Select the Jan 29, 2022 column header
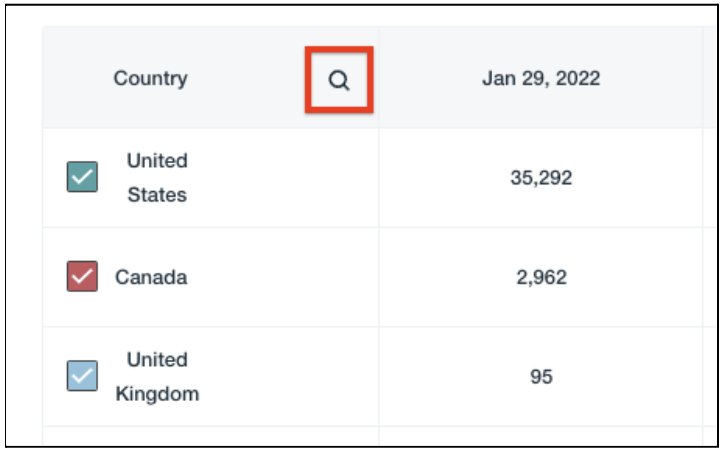 coord(541,78)
